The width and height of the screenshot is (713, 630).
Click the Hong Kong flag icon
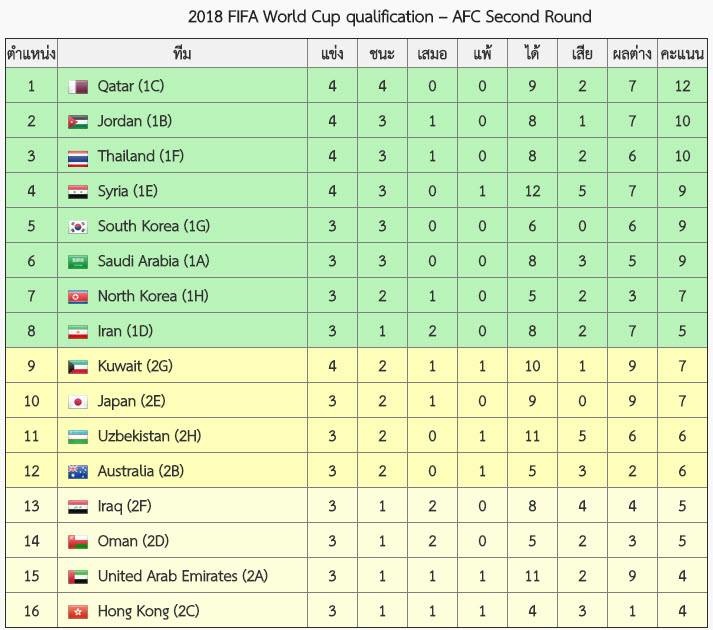pyautogui.click(x=78, y=612)
